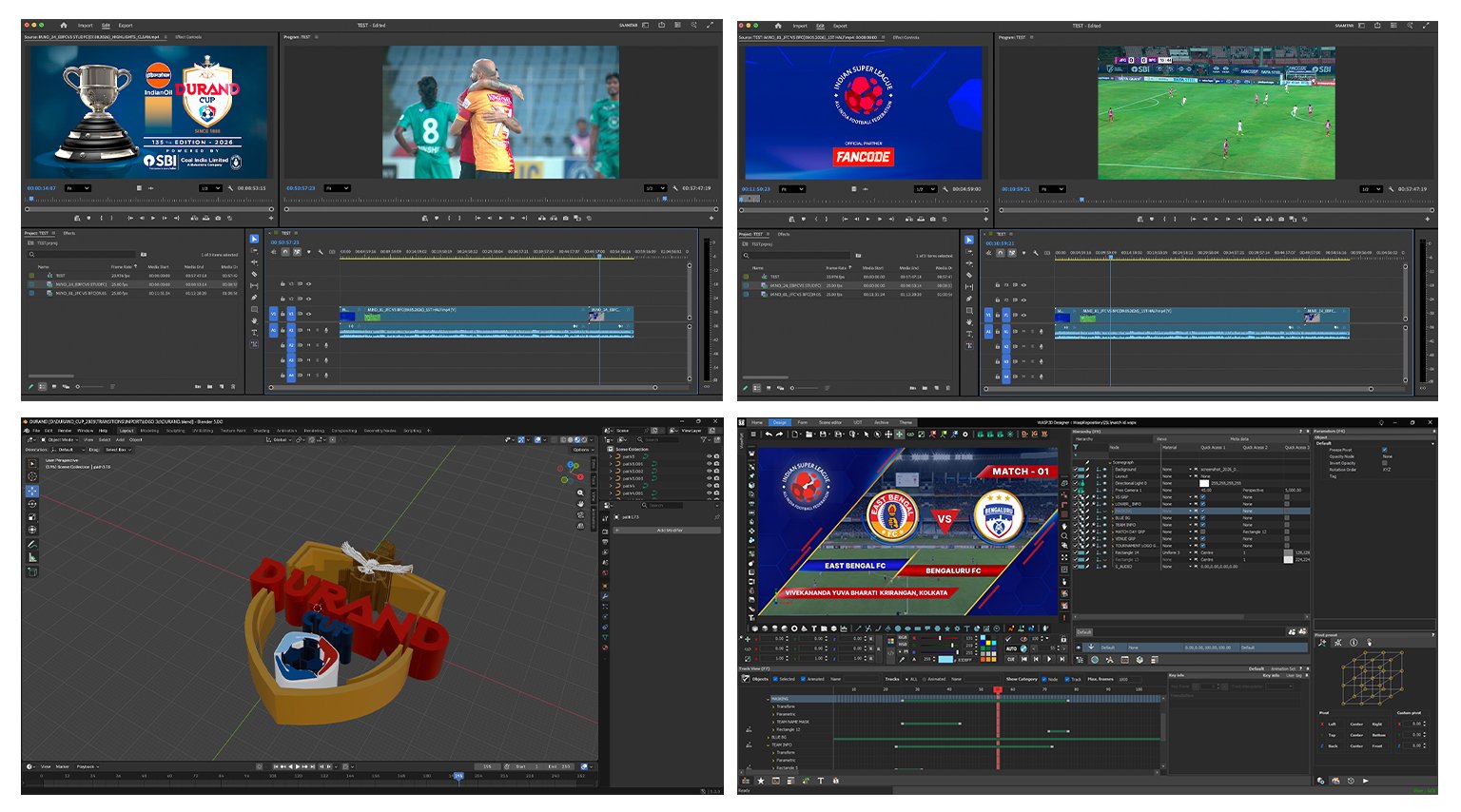Click the hamburger menu icon in WASP3D toolbar
This screenshot has height=812, width=1461.
pos(753,435)
